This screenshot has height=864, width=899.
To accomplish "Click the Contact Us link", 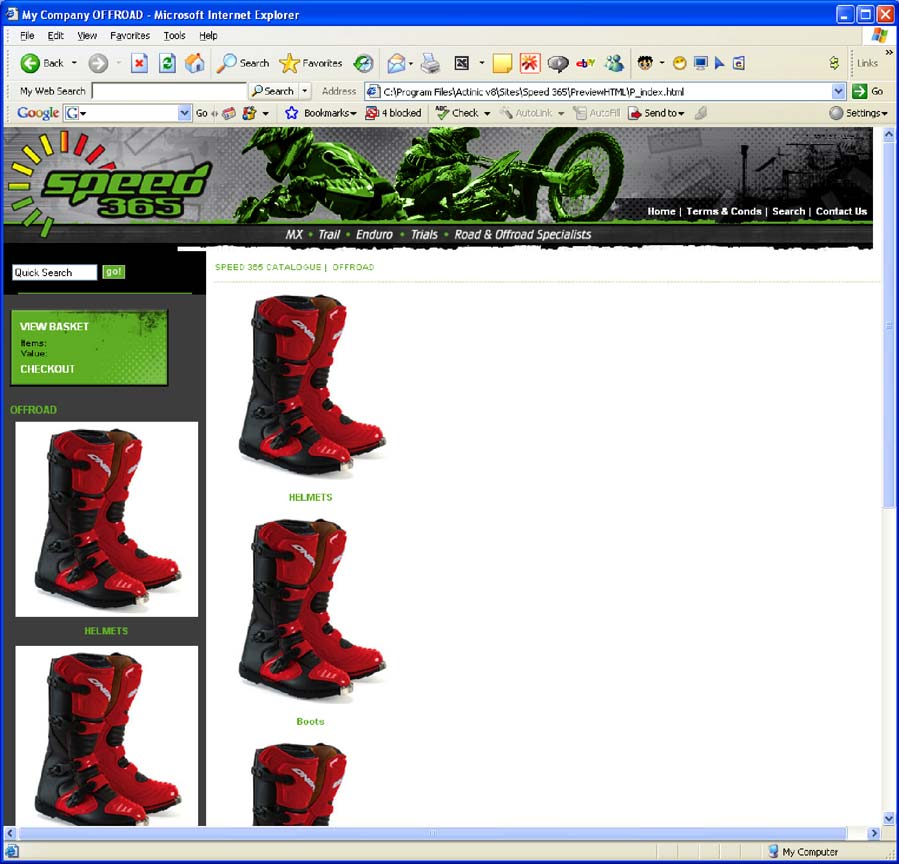I will click(841, 211).
